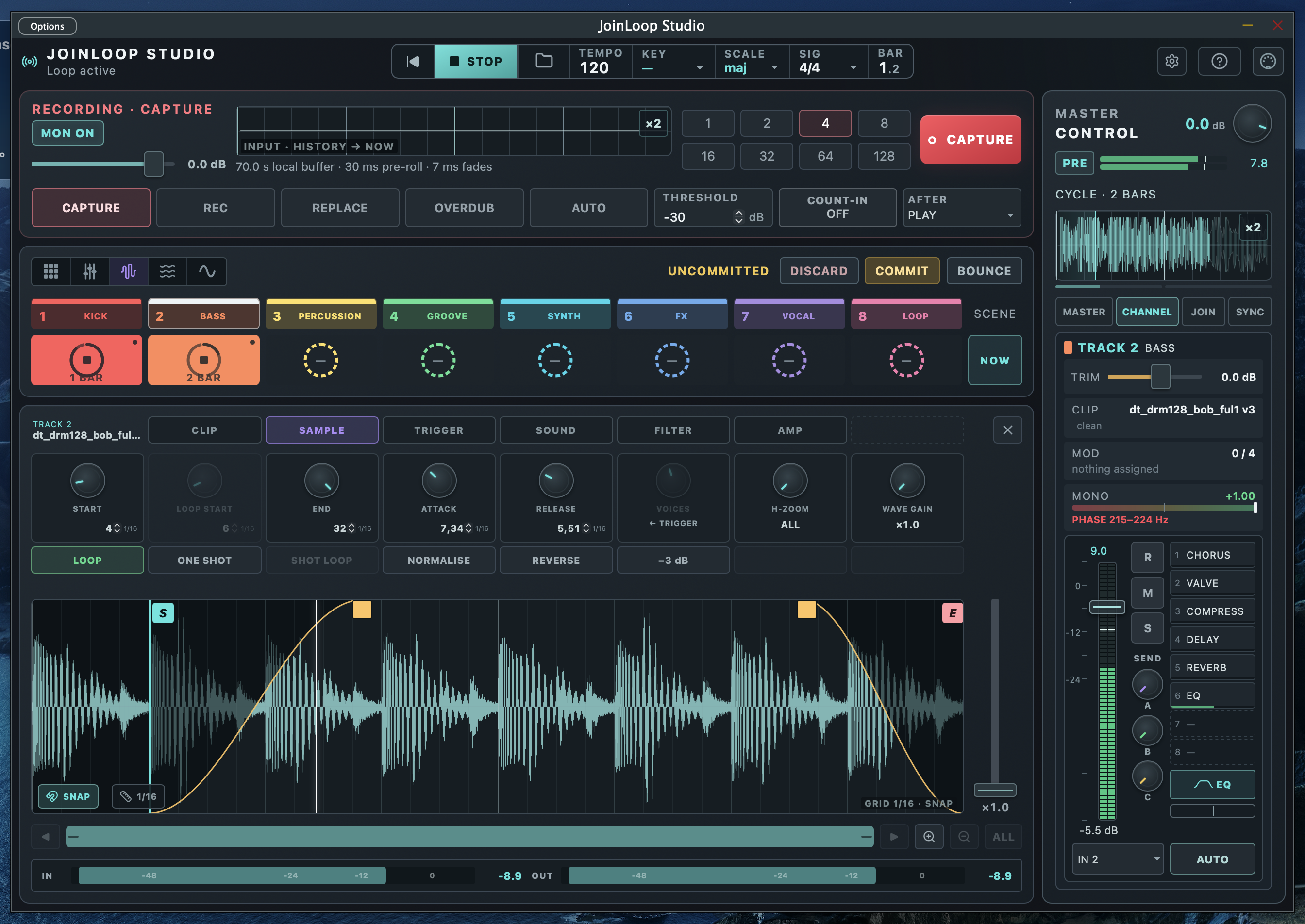Click the COMMIT button
This screenshot has width=1305, height=924.
point(902,271)
